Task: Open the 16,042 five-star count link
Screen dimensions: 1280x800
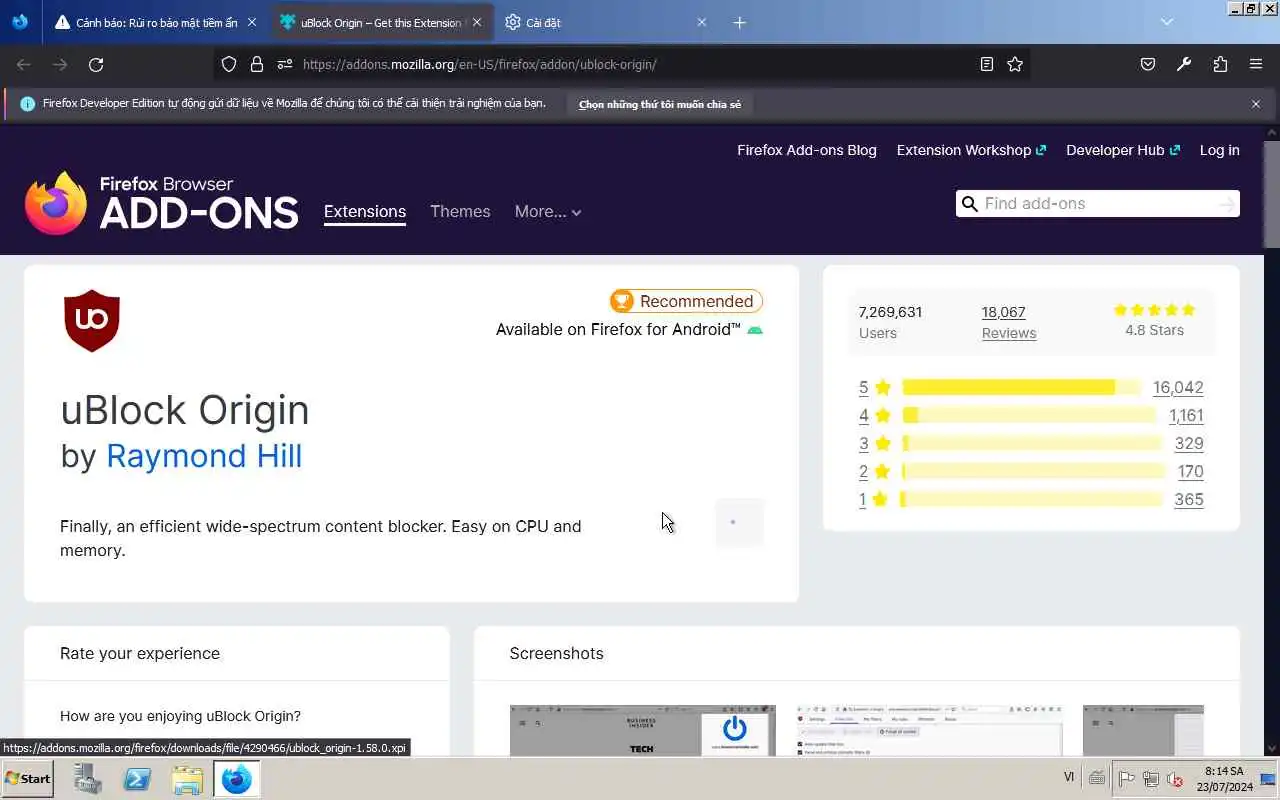Action: tap(1178, 387)
